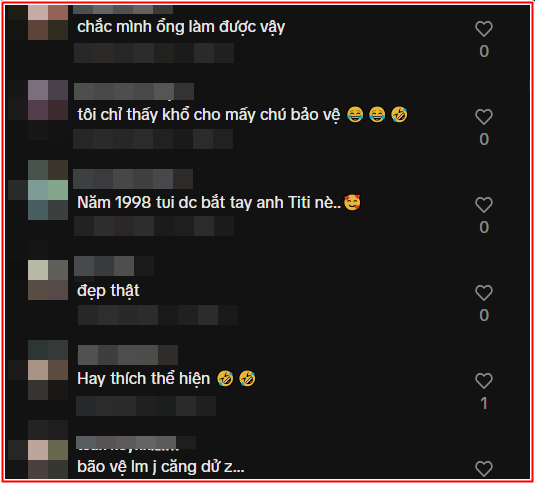Screen dimensions: 535x484
Task: Open avatar of "đẹp thật" commenter
Action: [48, 280]
